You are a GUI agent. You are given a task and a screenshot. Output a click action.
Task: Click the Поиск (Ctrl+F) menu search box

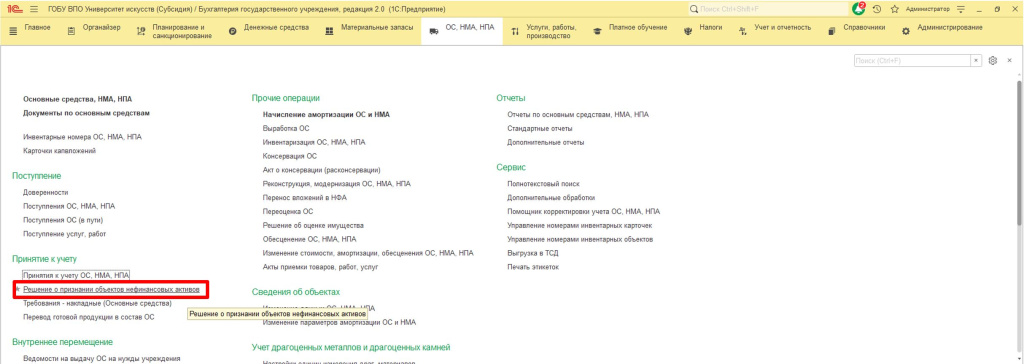912,60
